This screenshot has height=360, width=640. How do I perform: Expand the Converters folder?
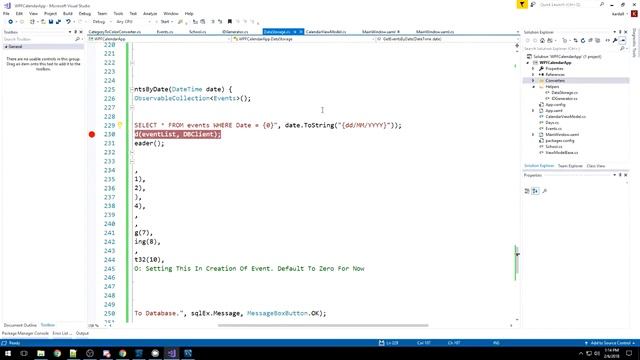coord(533,81)
